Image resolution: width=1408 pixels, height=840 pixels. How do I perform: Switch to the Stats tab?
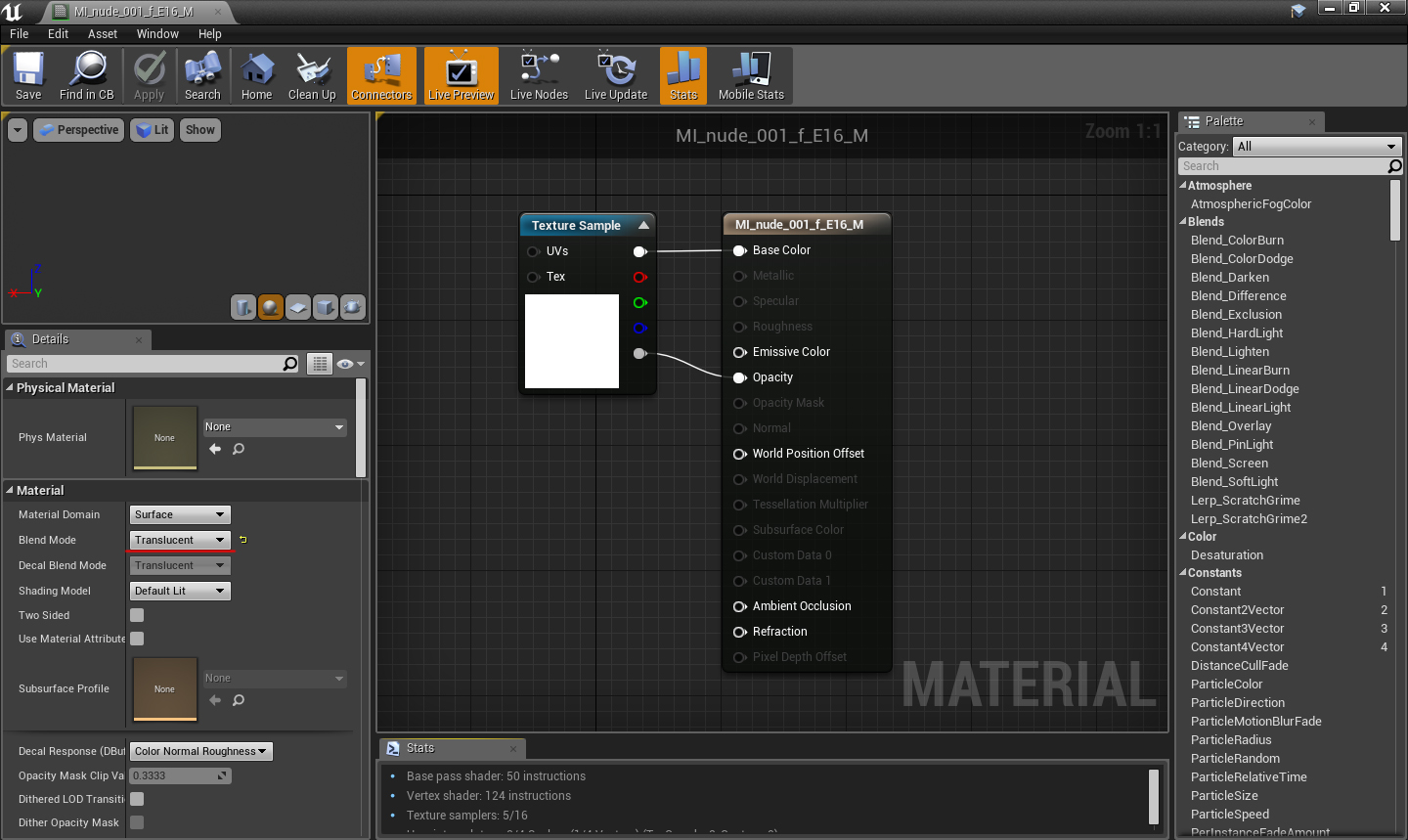pos(420,748)
